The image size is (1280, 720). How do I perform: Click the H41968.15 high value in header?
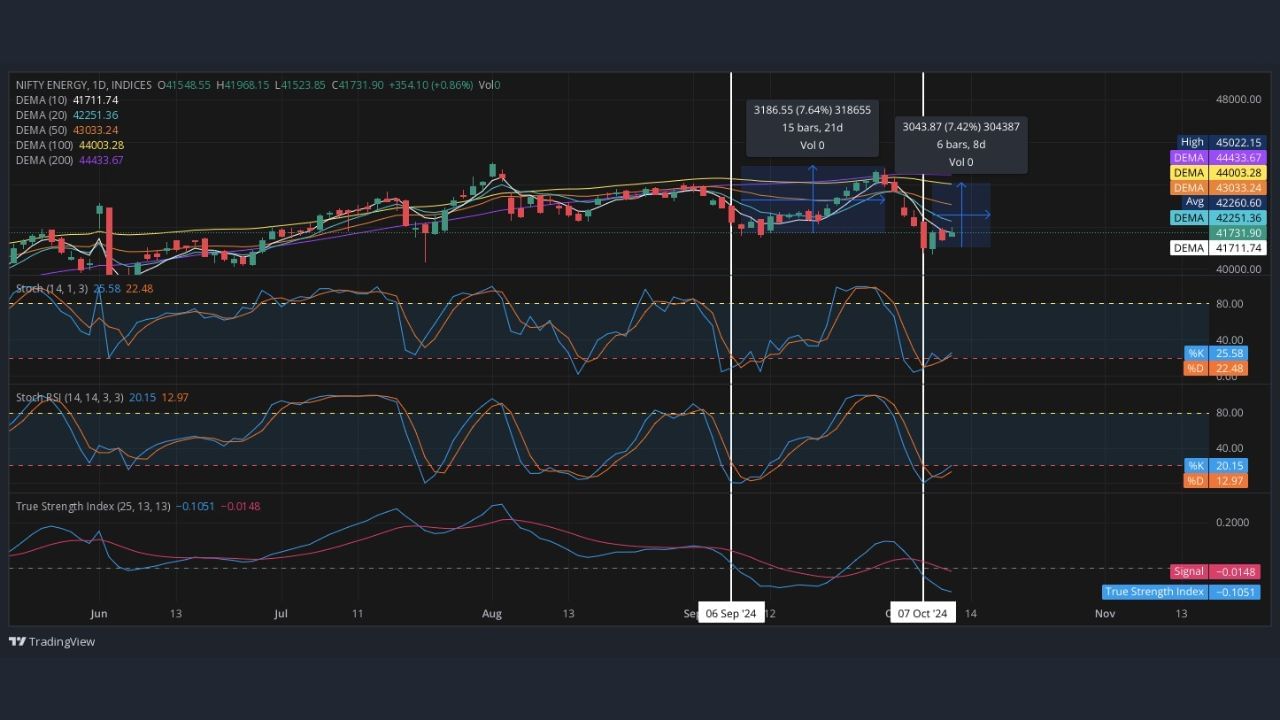point(244,85)
